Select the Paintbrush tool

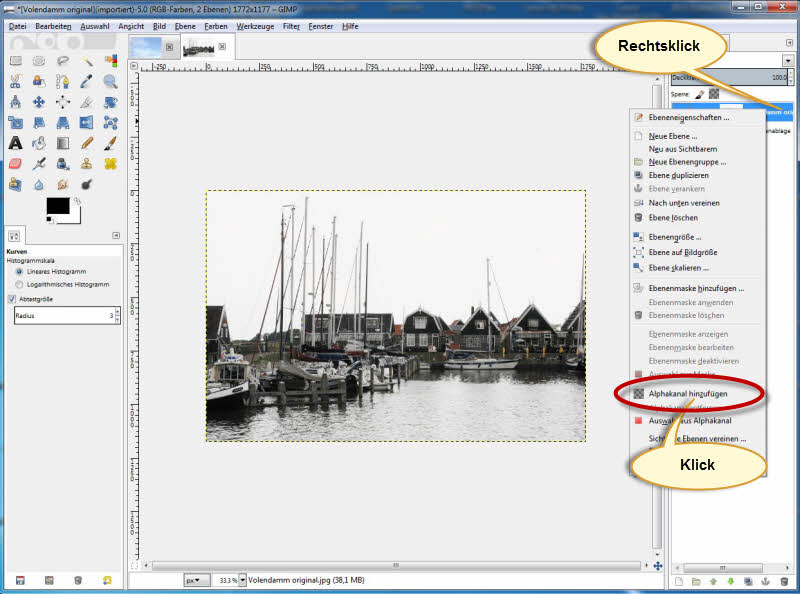tap(111, 143)
